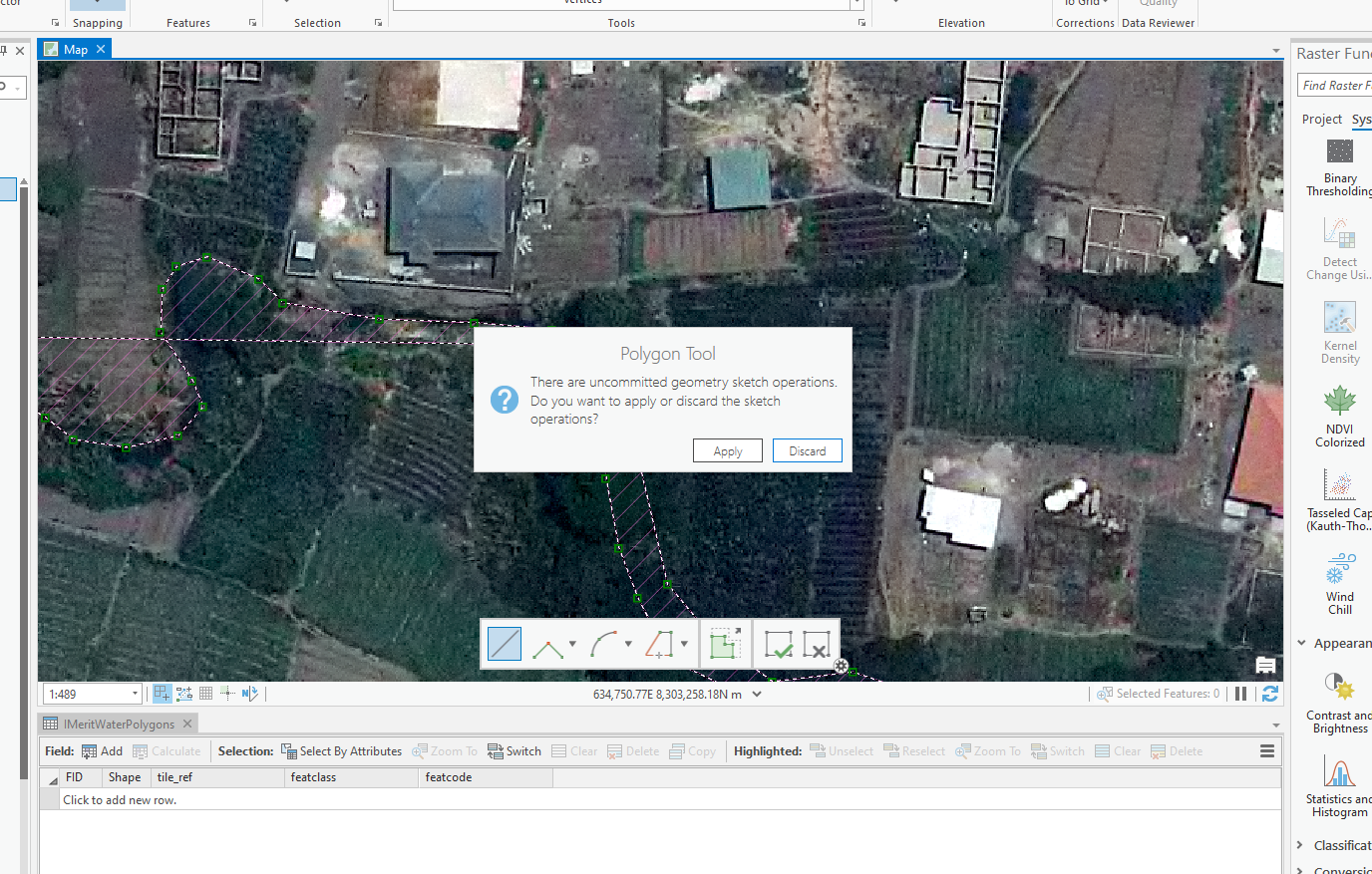1372x874 pixels.
Task: Click the Shape column header
Action: click(125, 777)
